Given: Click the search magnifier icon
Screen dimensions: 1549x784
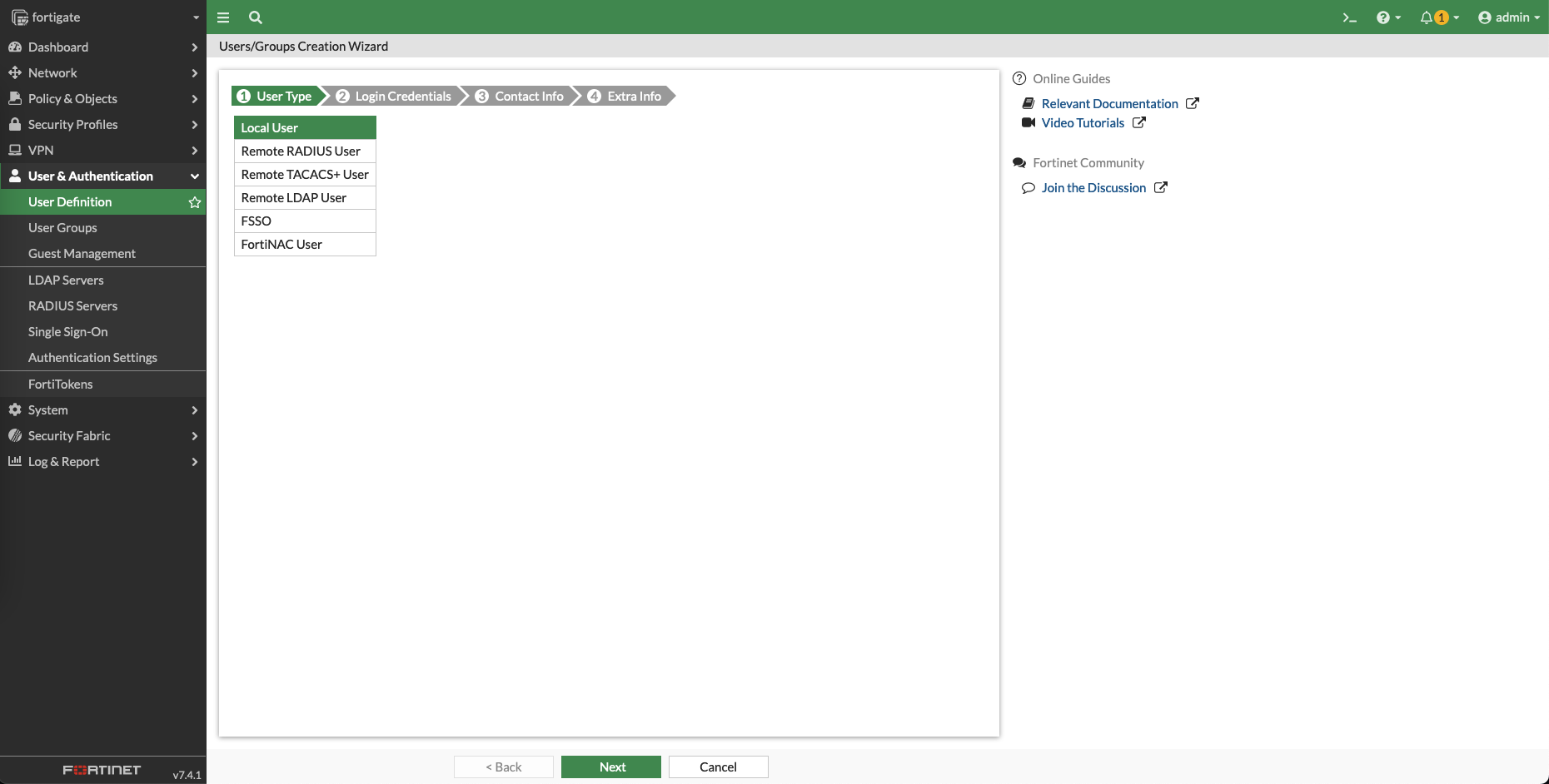Looking at the screenshot, I should click(x=256, y=17).
